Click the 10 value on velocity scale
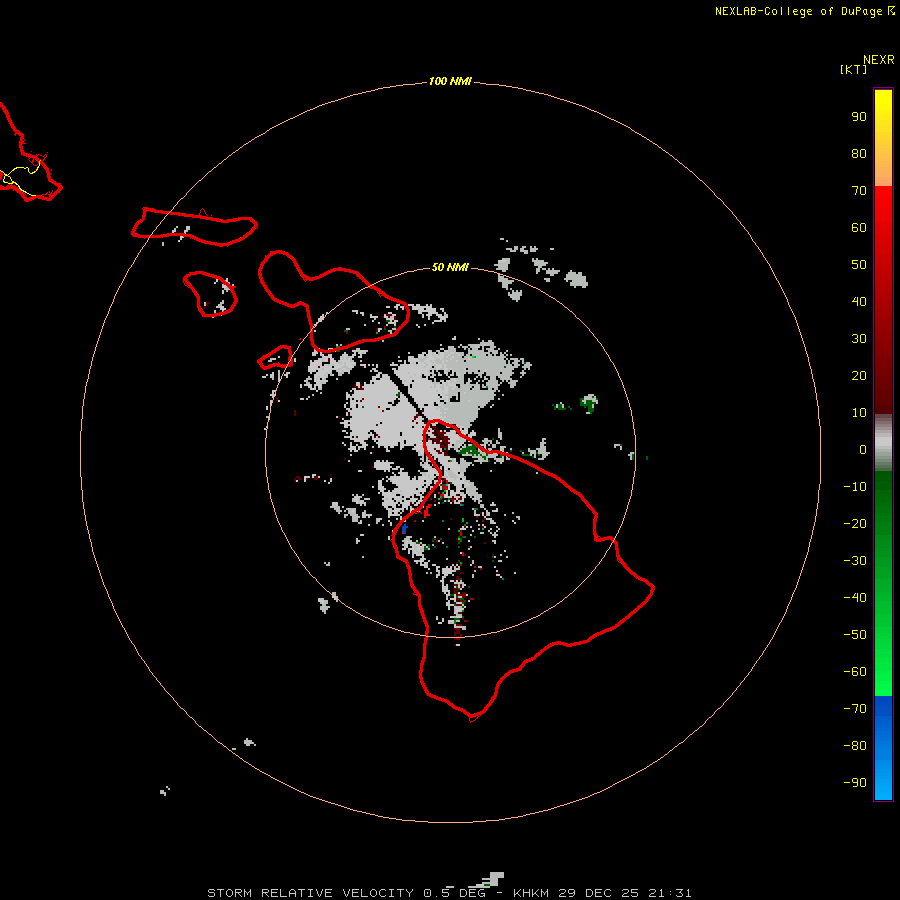Viewport: 900px width, 900px height. pyautogui.click(x=859, y=413)
